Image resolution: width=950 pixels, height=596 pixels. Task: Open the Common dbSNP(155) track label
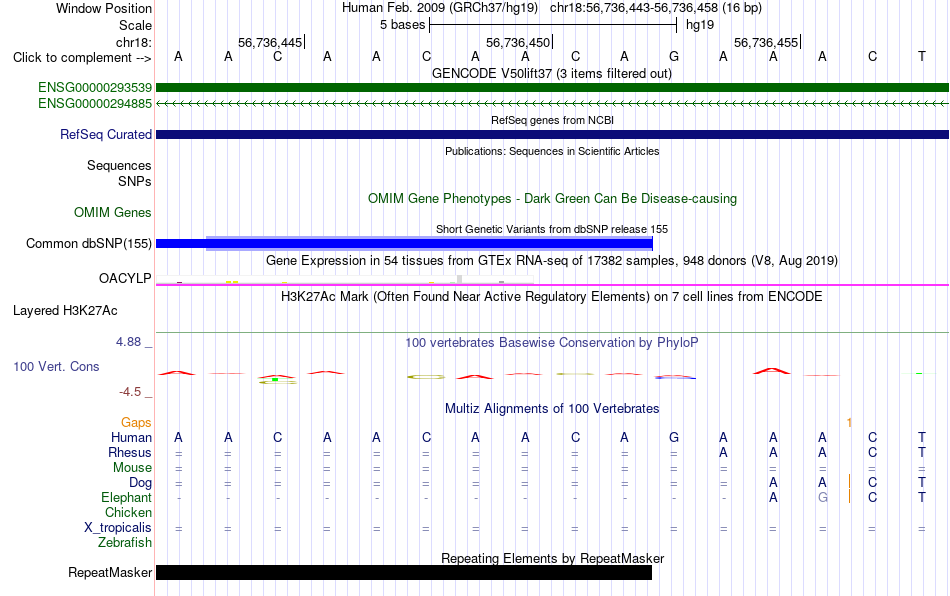[89, 243]
